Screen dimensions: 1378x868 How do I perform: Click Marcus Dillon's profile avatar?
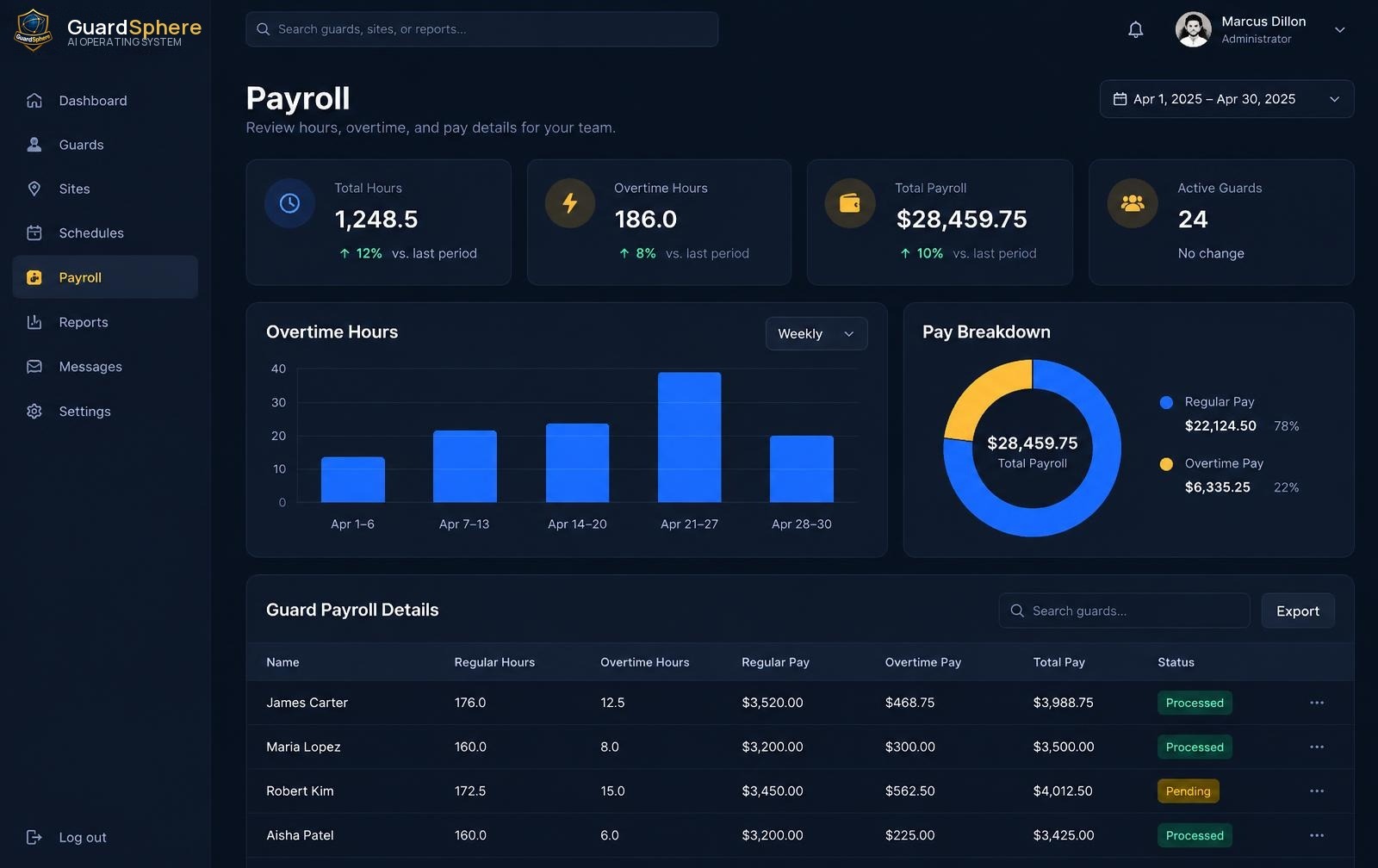(x=1193, y=29)
